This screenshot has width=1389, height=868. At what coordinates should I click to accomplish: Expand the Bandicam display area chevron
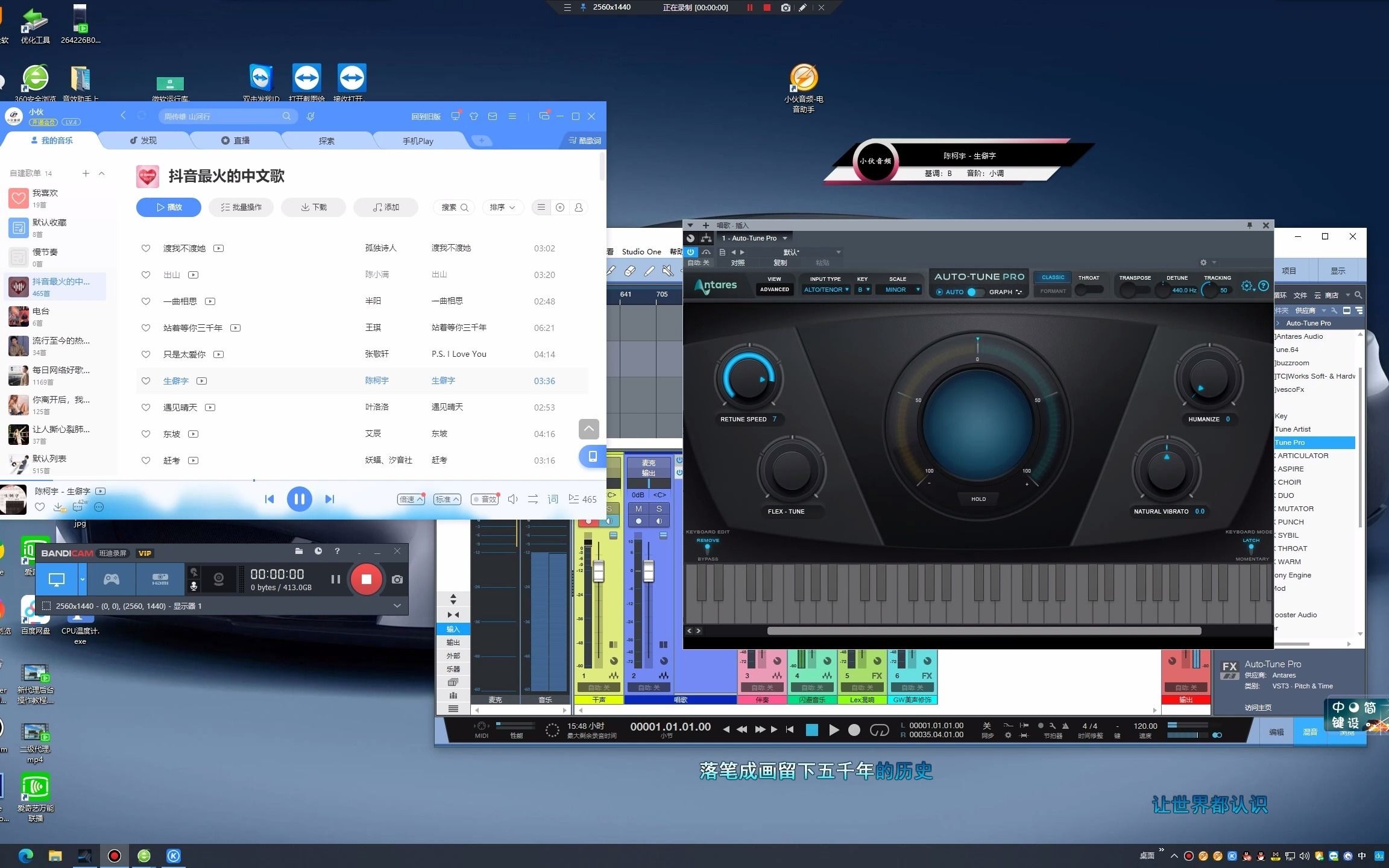click(397, 606)
